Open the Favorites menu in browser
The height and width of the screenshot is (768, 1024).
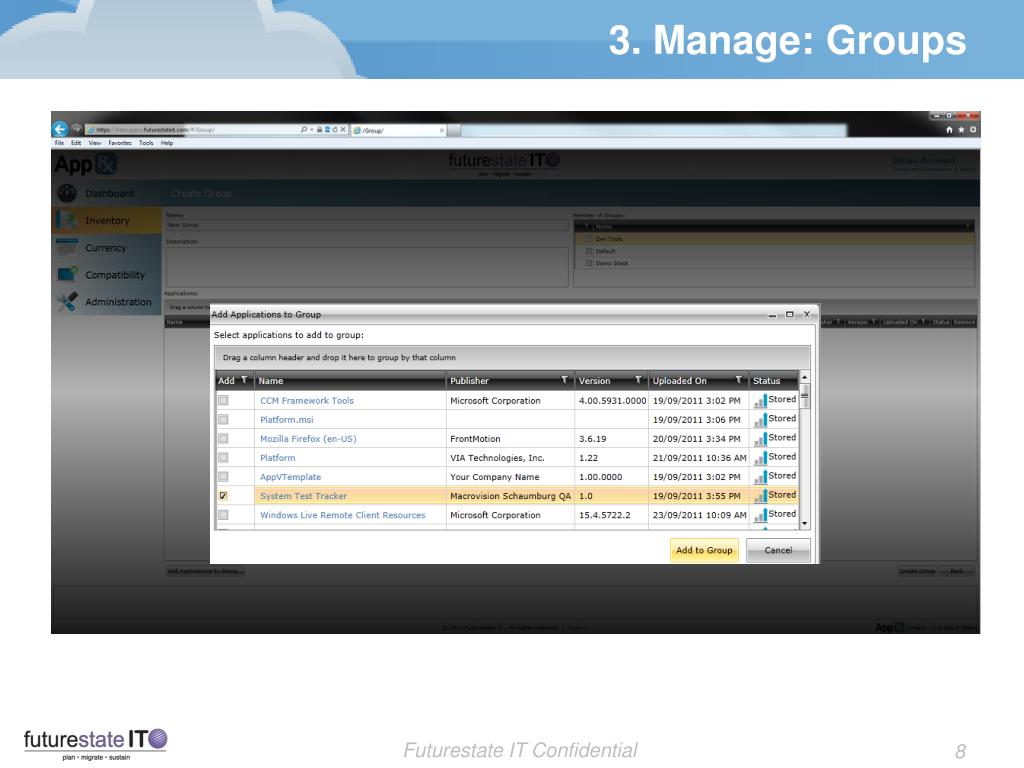(120, 143)
